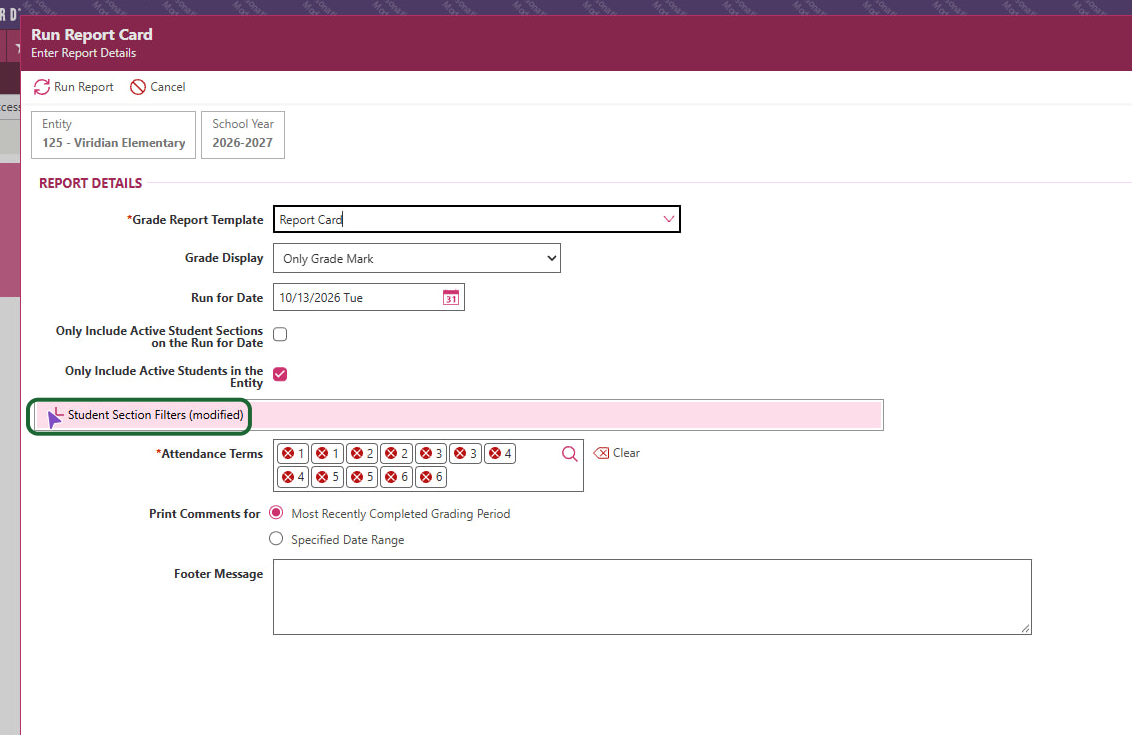Cancel the report card dialog
Viewport: 1132px width, 735px height.
pyautogui.click(x=158, y=87)
